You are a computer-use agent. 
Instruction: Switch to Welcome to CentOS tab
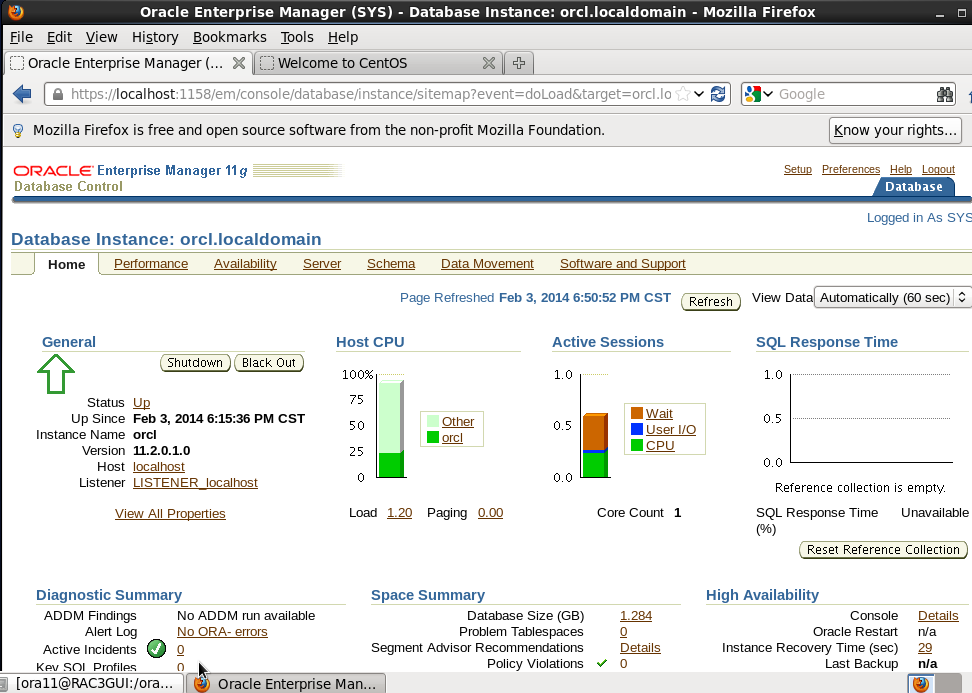(x=342, y=63)
